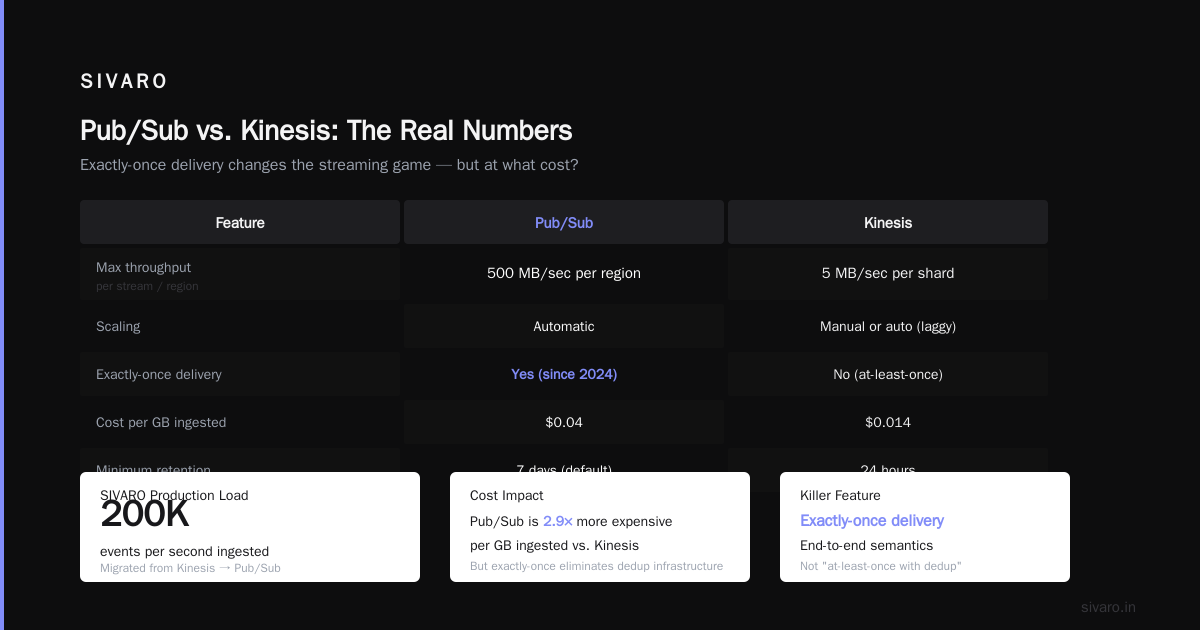Click the 'per stream / region' sublabel
1200x630 pixels.
coord(147,286)
